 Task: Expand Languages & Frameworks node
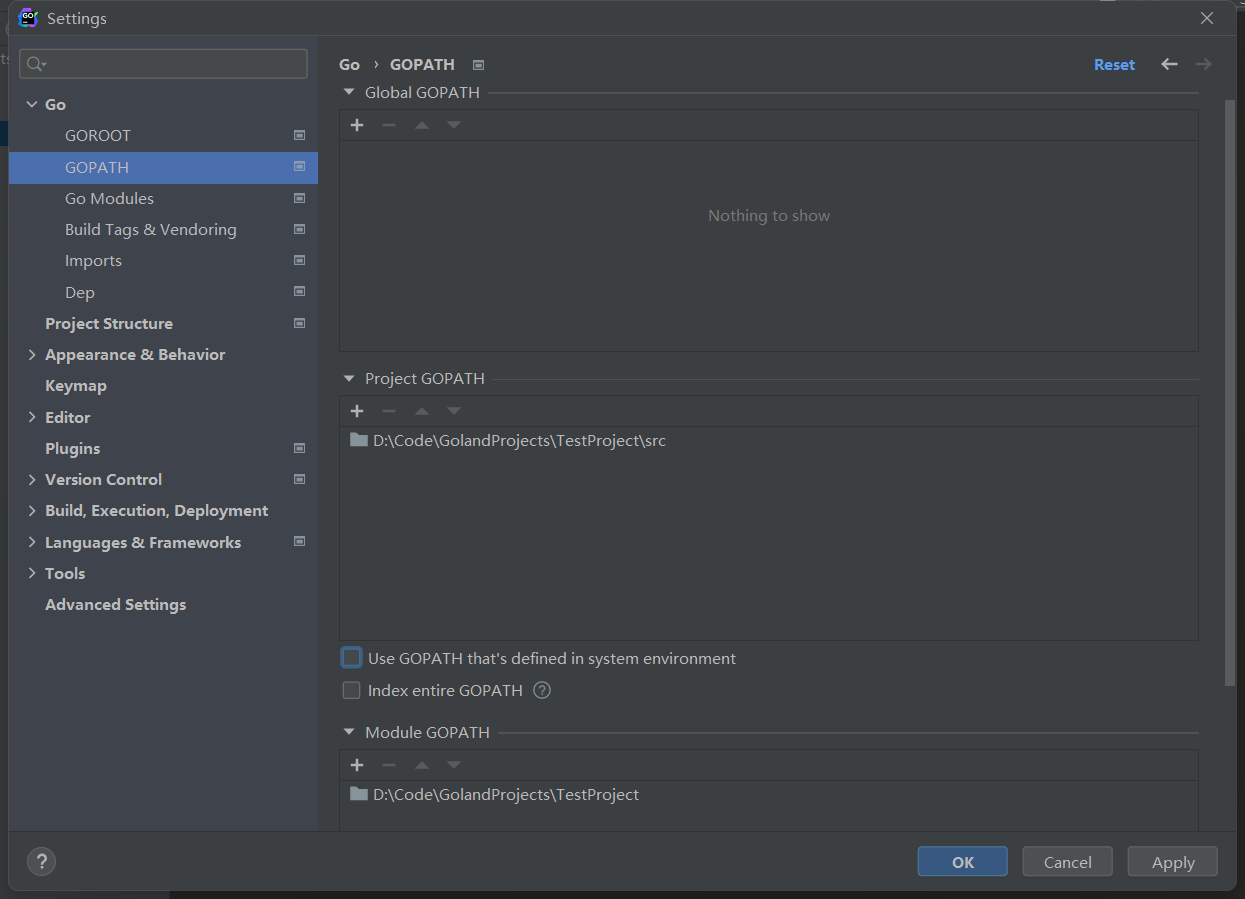coord(32,542)
